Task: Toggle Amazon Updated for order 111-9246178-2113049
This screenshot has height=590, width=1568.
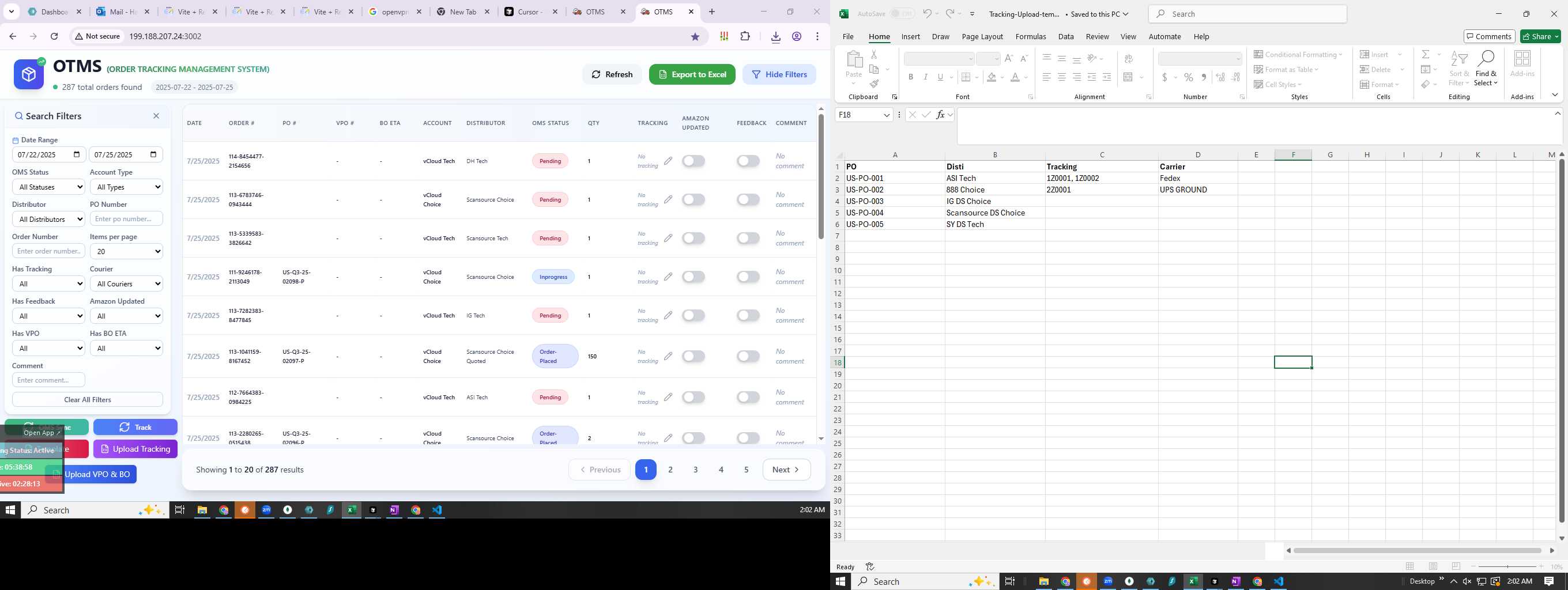Action: pos(693,277)
